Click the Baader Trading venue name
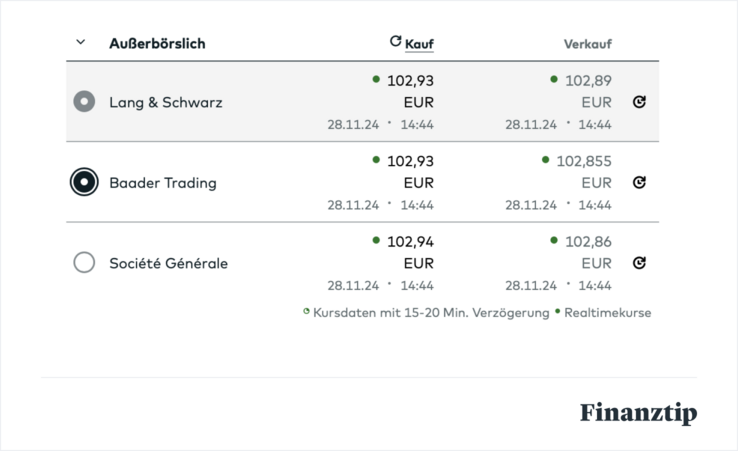The height and width of the screenshot is (451, 738). [x=163, y=183]
